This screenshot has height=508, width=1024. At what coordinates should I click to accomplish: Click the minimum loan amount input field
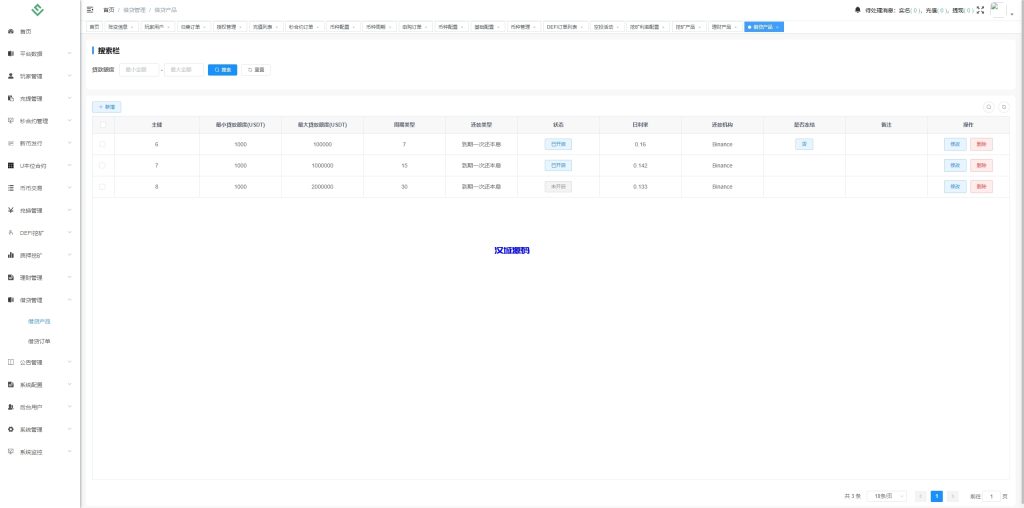click(139, 70)
